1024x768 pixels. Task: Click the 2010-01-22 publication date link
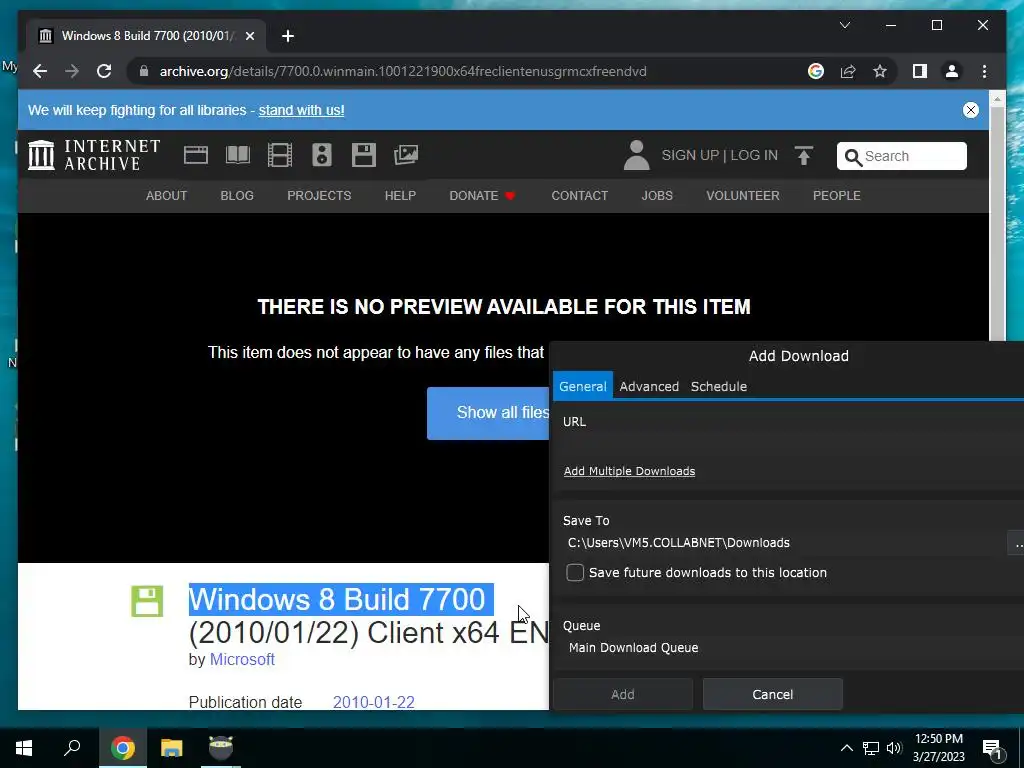pyautogui.click(x=374, y=702)
